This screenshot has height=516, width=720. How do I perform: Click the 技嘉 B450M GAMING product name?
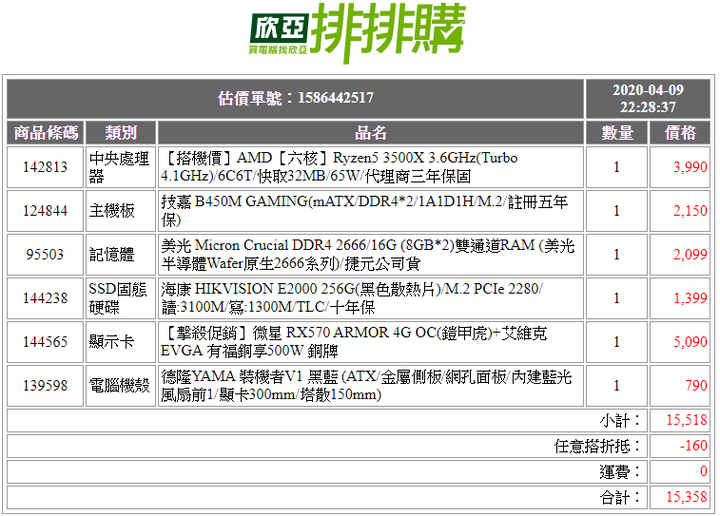(x=364, y=211)
